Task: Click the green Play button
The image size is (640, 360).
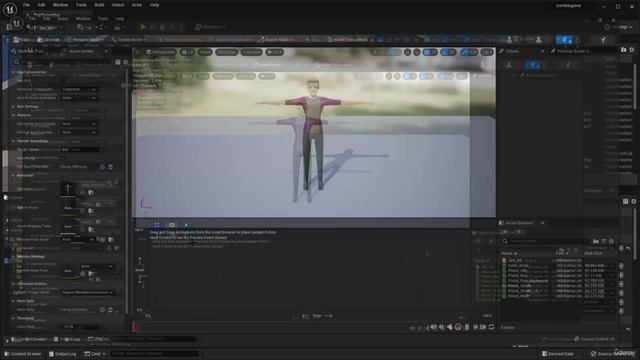Action: [143, 27]
